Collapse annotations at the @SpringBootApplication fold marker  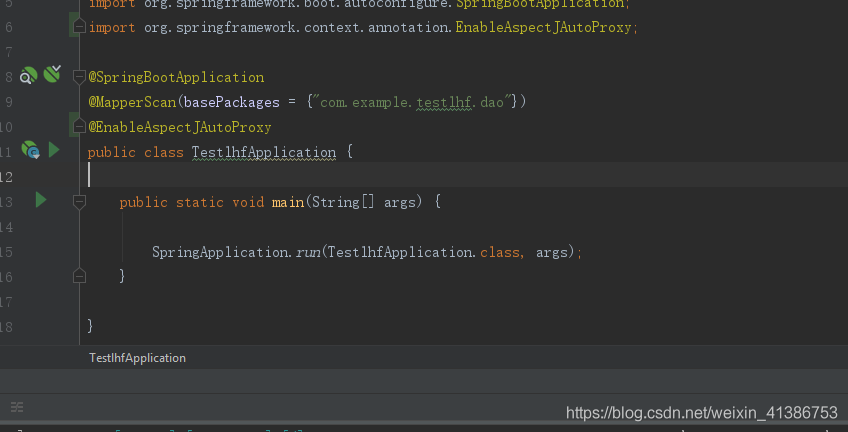click(x=80, y=77)
